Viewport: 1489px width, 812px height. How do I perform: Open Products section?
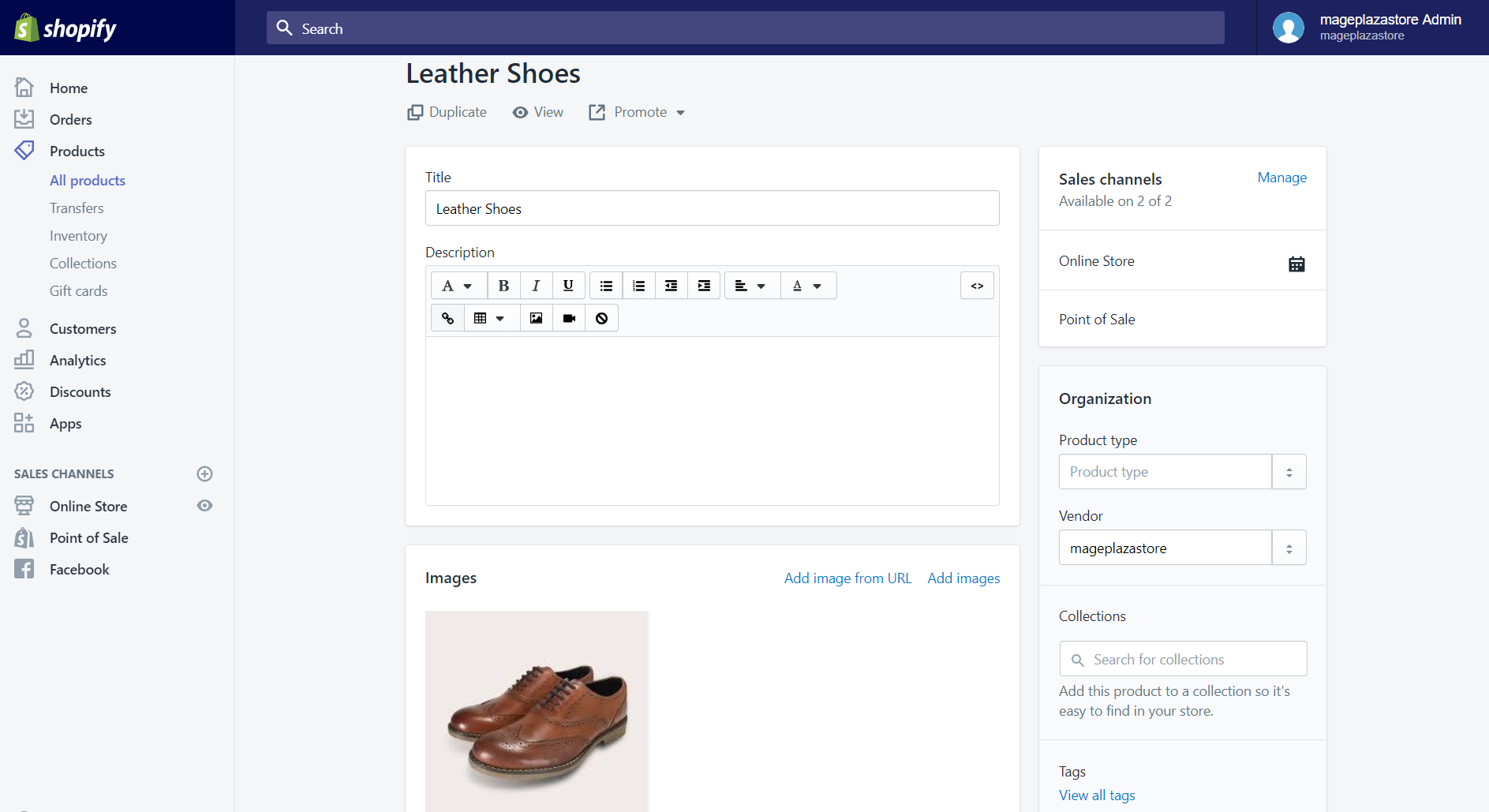(x=77, y=151)
